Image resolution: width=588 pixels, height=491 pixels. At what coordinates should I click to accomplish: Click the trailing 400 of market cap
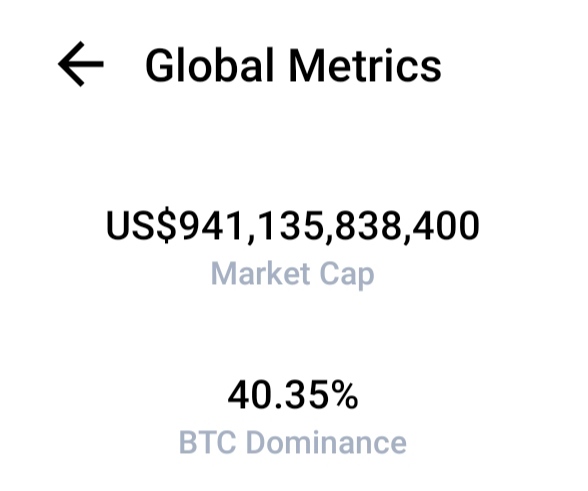click(x=446, y=225)
